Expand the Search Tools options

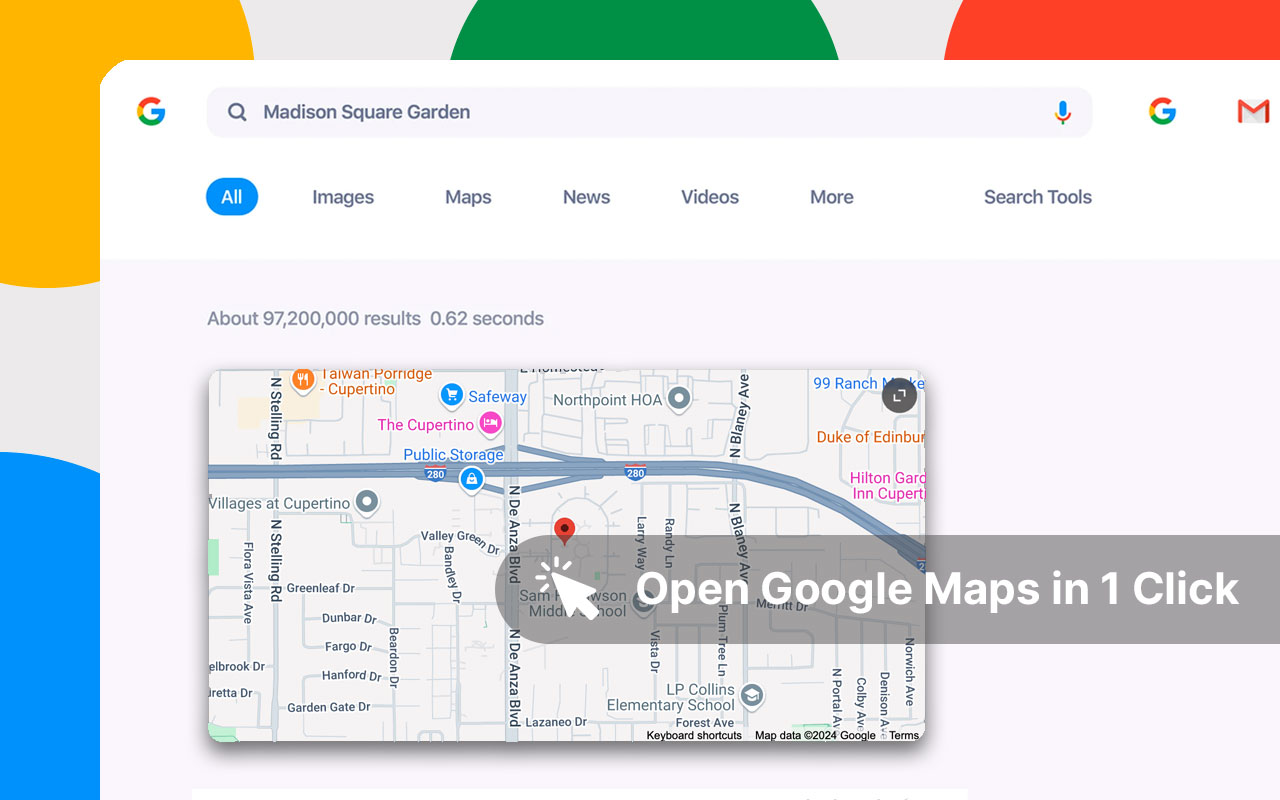(1037, 197)
